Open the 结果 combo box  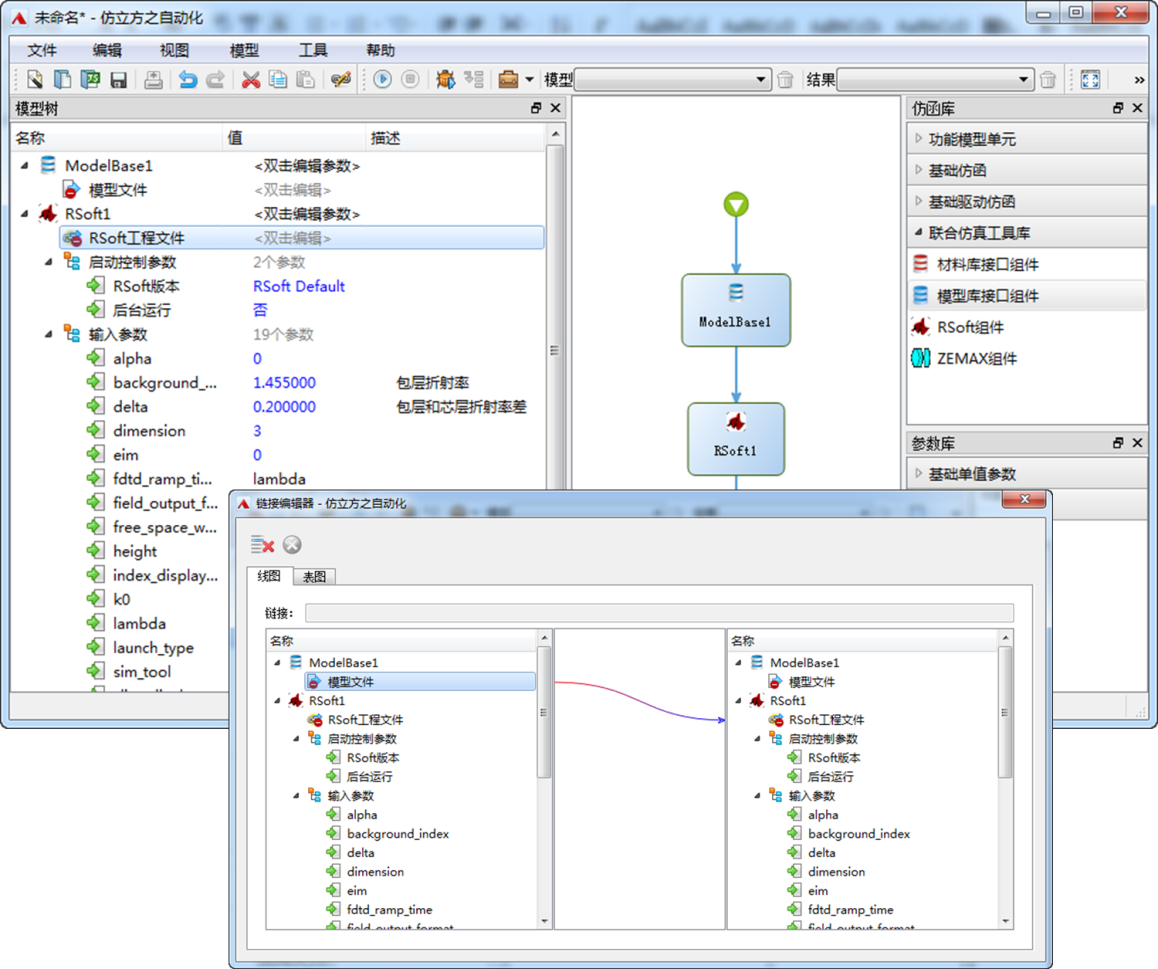coord(935,80)
